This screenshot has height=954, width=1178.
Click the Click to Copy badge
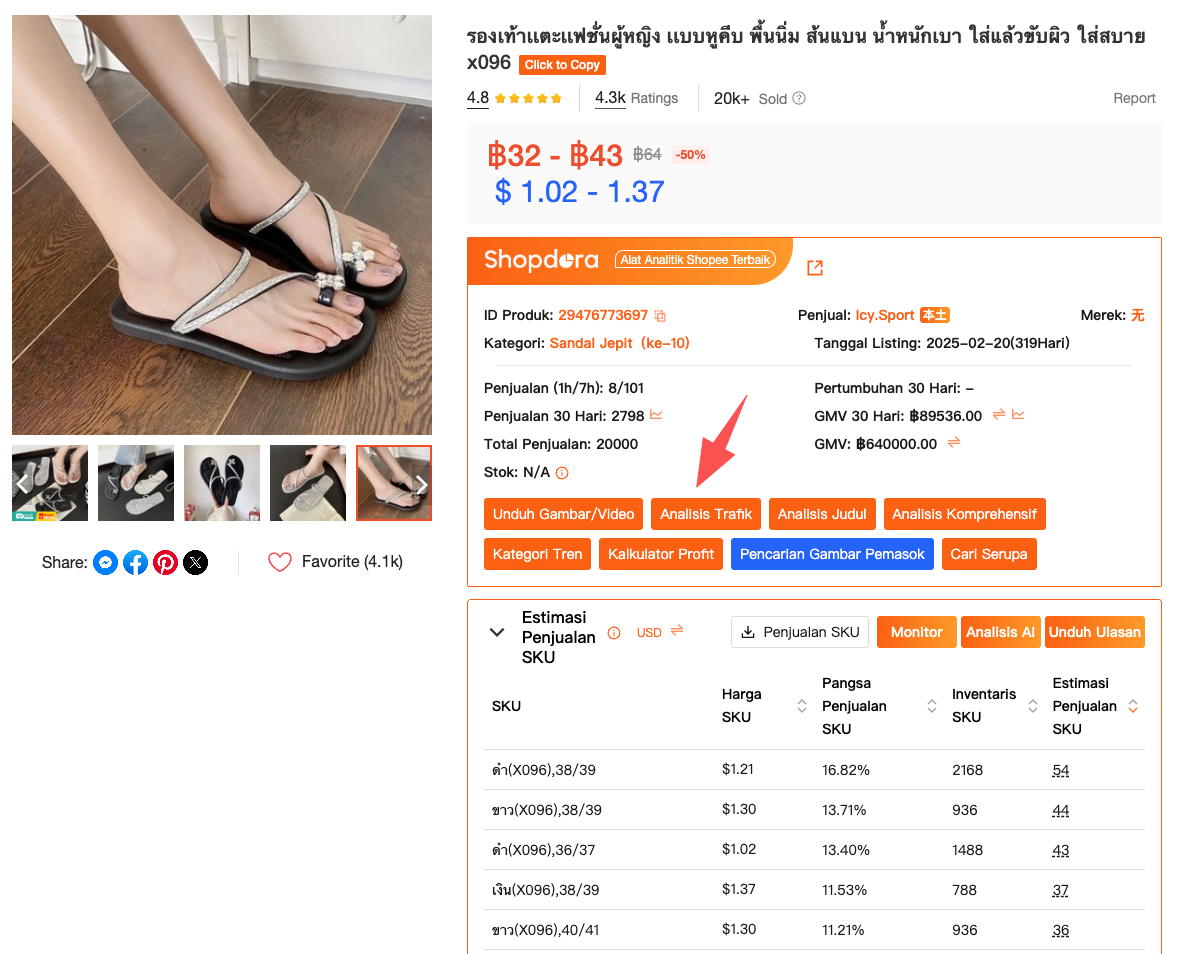[x=562, y=65]
